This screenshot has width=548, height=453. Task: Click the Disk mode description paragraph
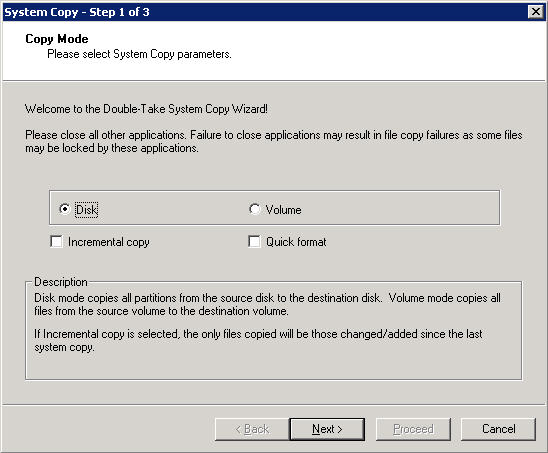pyautogui.click(x=267, y=304)
